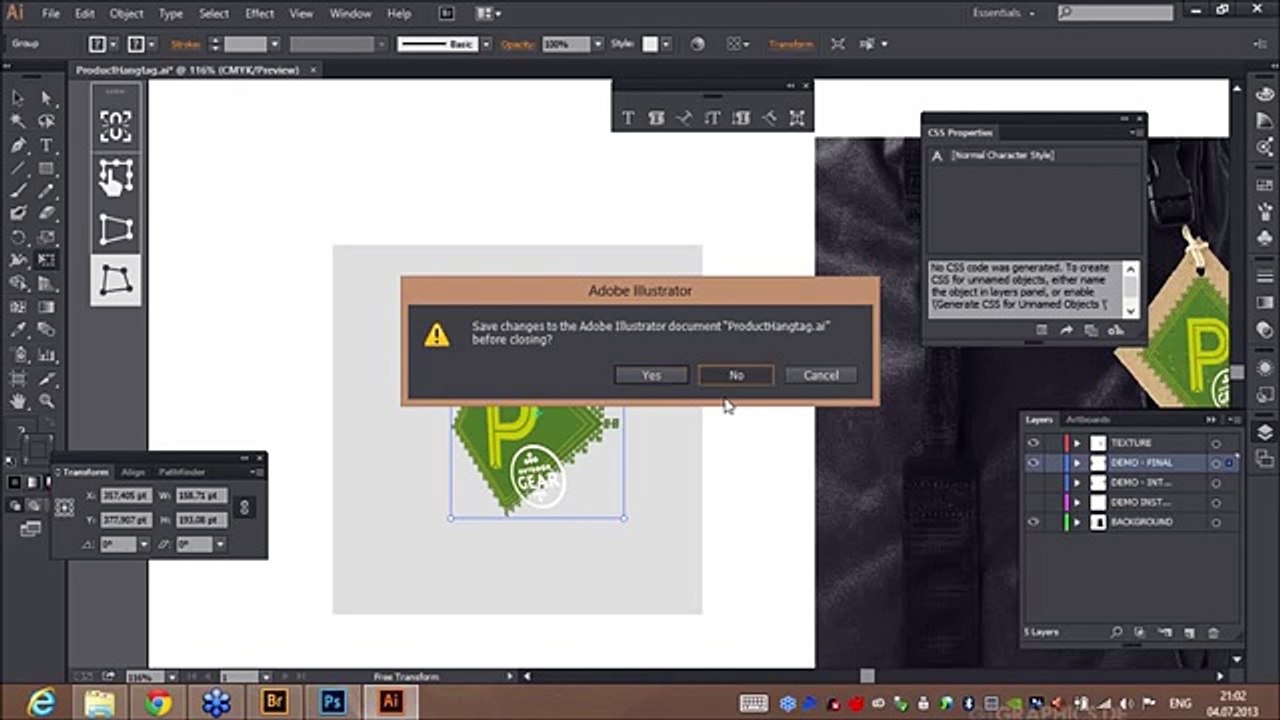1280x720 pixels.
Task: Select the Selection tool (black arrow)
Action: (x=18, y=98)
